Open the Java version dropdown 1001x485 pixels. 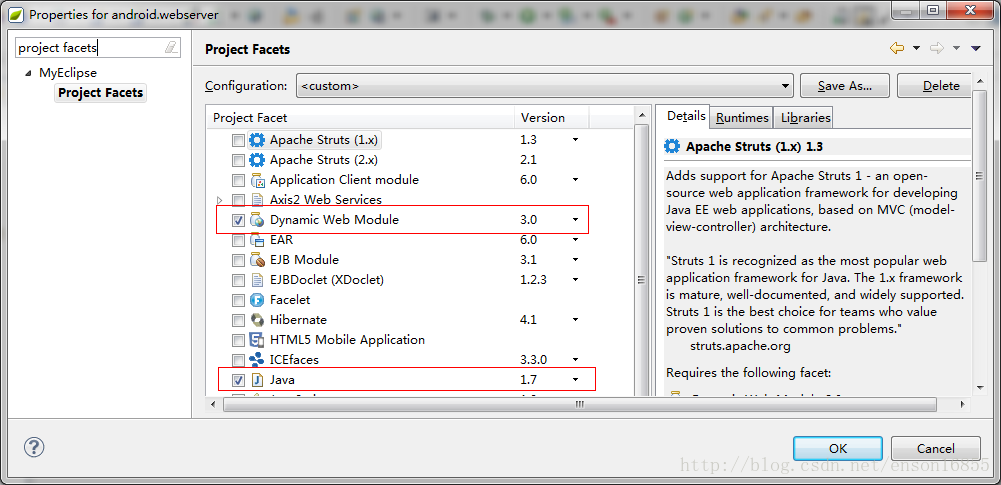(x=575, y=380)
